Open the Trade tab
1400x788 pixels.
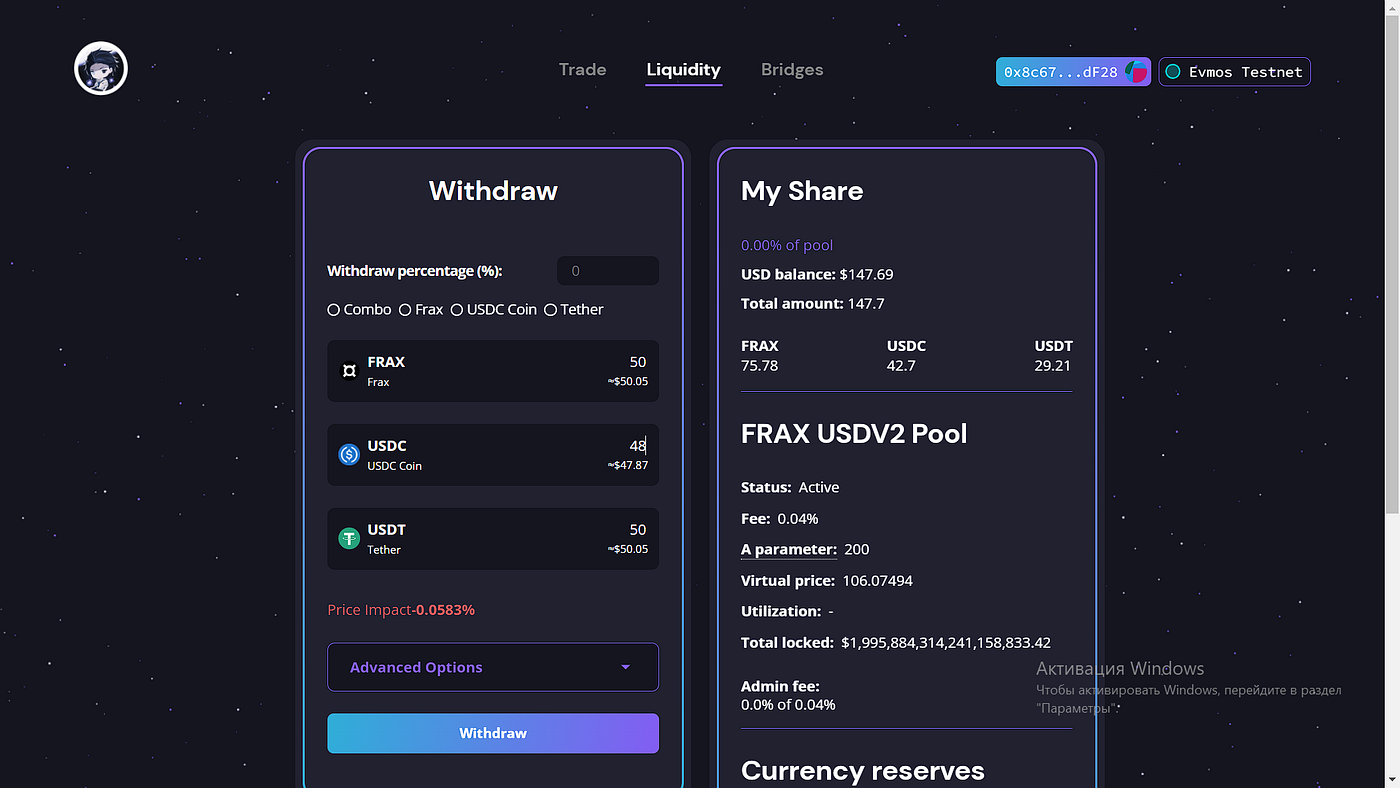click(582, 70)
